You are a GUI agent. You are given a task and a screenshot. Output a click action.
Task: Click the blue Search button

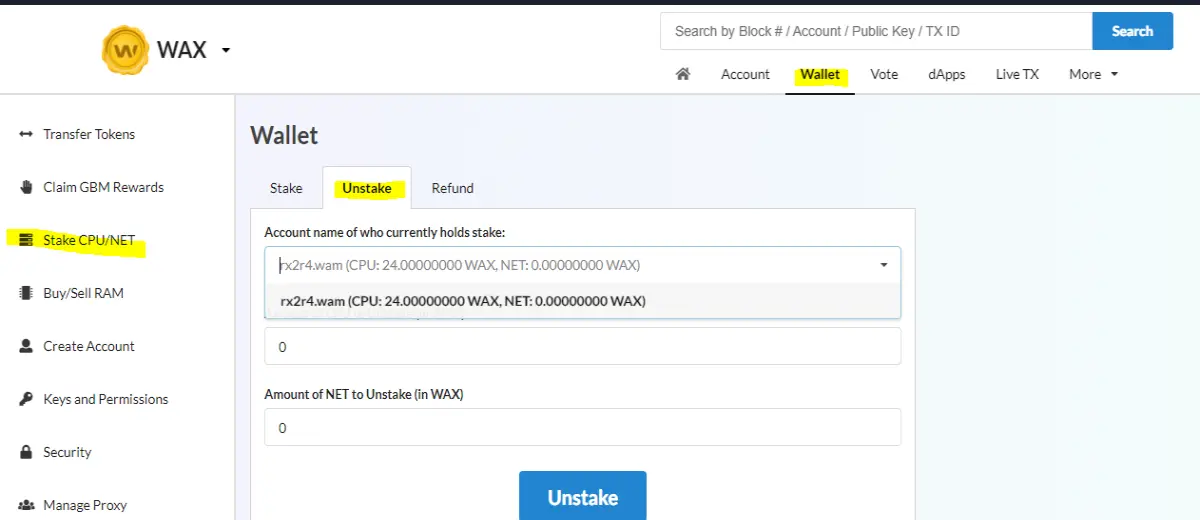tap(1132, 31)
